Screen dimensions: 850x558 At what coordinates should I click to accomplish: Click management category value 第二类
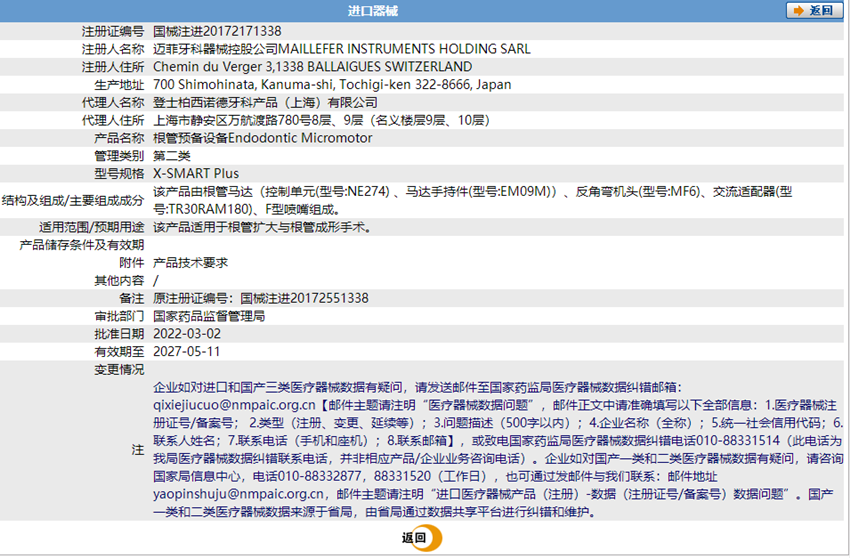pyautogui.click(x=171, y=157)
